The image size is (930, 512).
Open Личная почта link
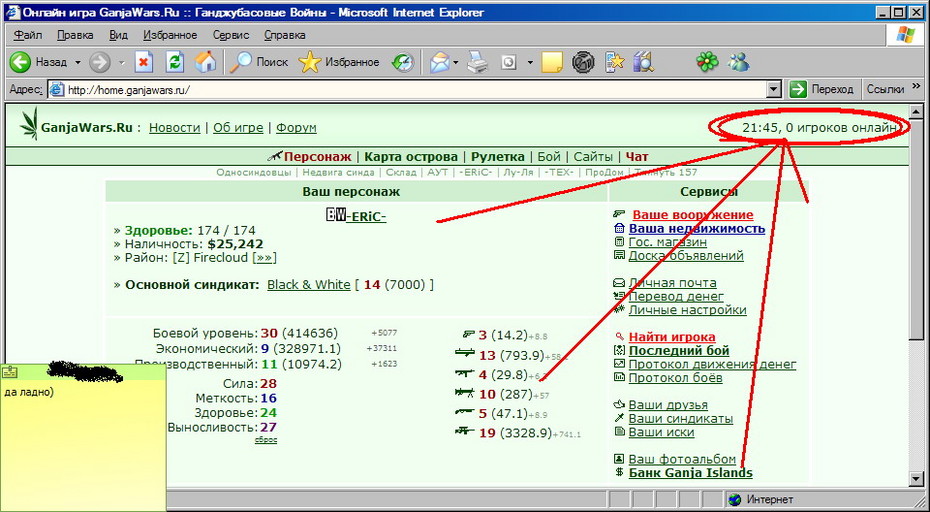pos(673,283)
